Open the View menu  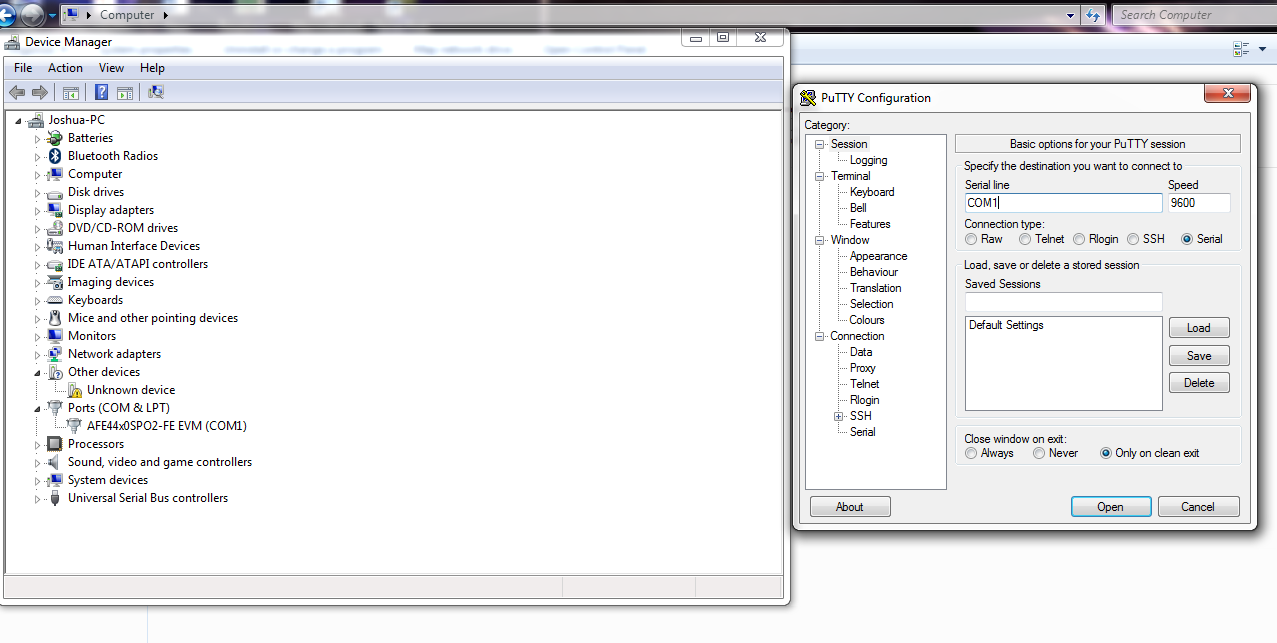point(112,68)
